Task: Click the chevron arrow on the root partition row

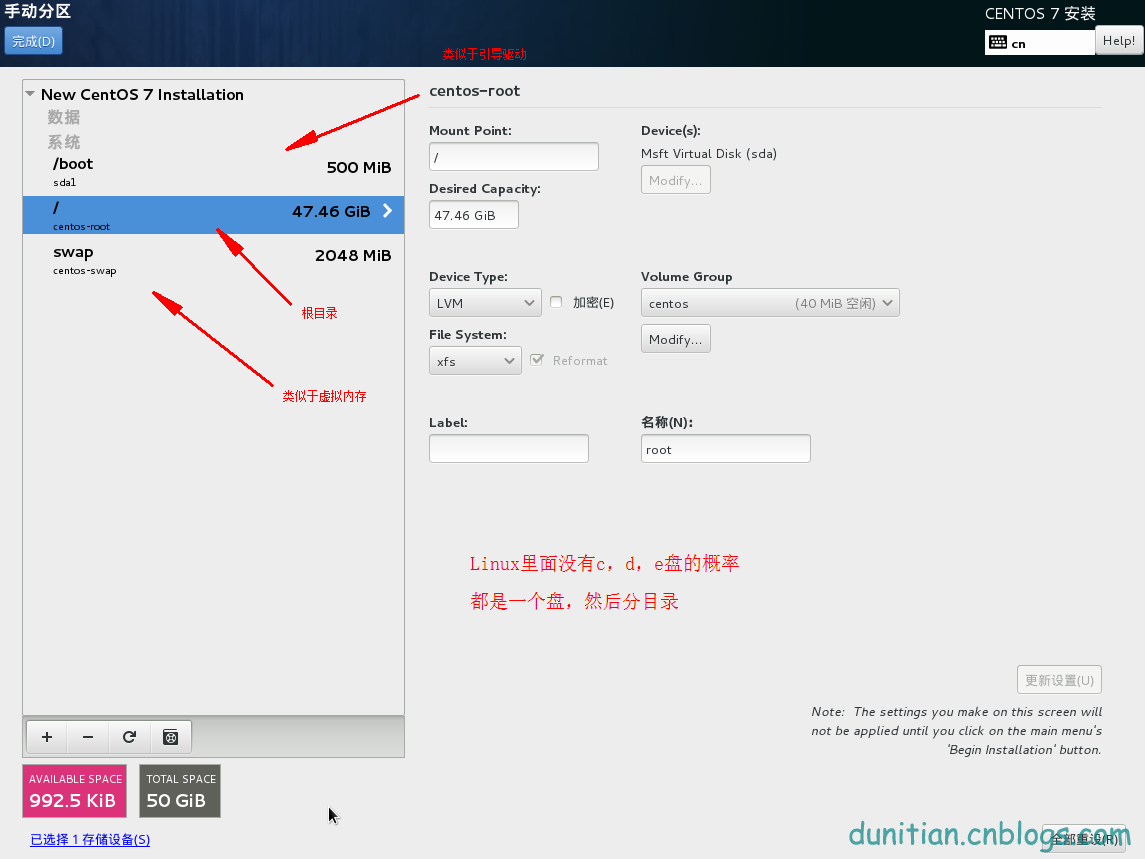Action: (388, 210)
